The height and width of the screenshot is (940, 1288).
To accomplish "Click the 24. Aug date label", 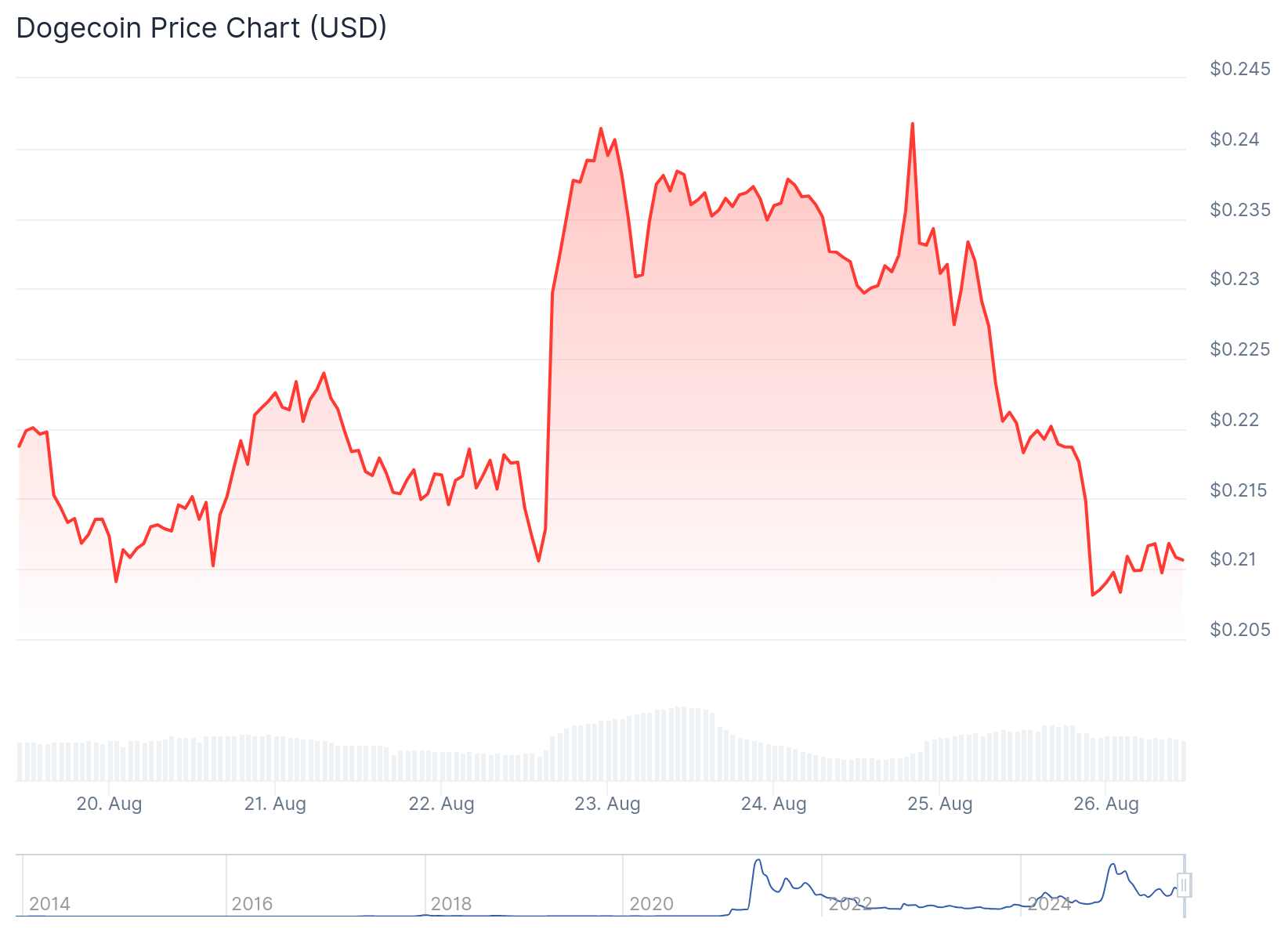I will point(773,804).
